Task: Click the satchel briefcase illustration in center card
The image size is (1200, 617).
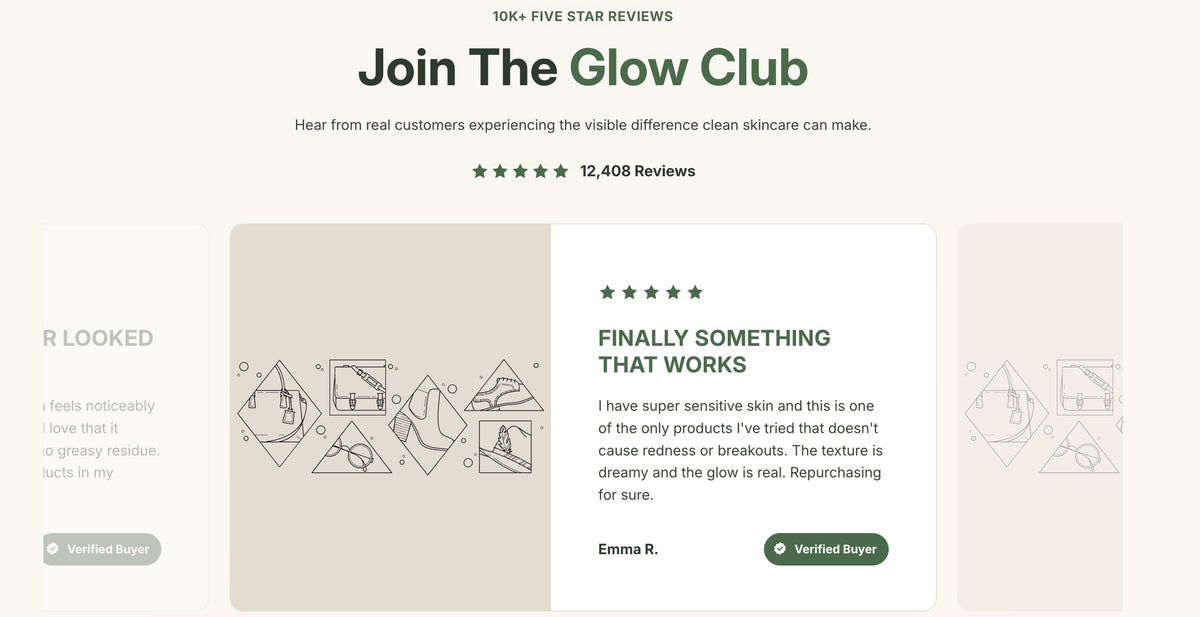Action: click(358, 388)
